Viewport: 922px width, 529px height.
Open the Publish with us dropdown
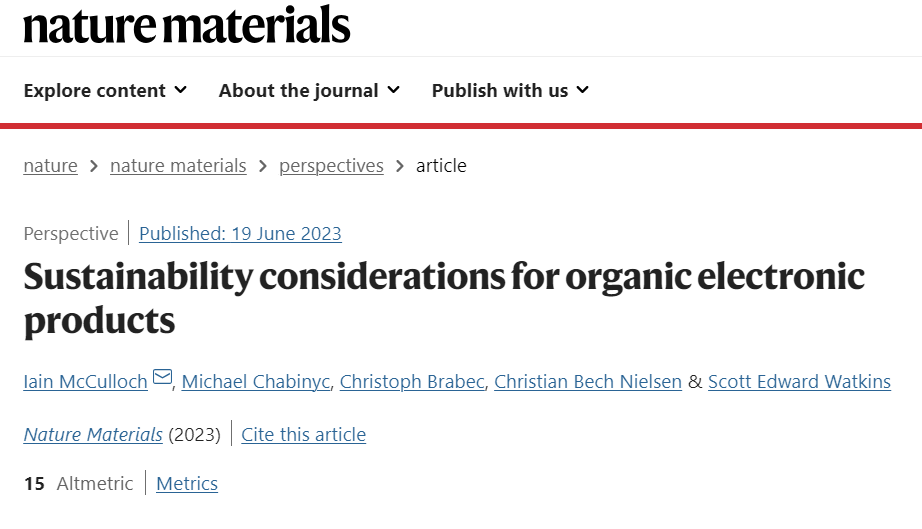[x=510, y=91]
